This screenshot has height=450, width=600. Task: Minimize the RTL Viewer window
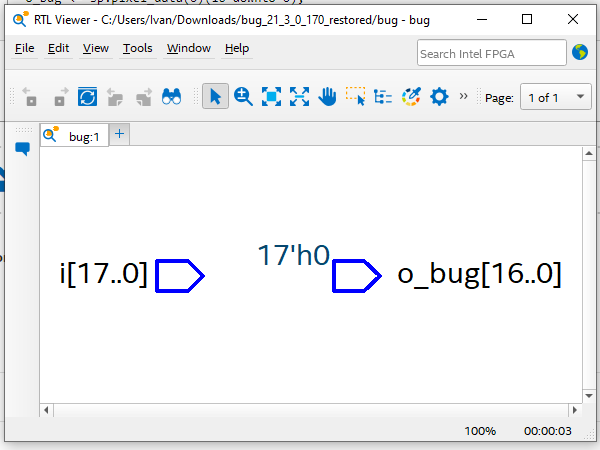pyautogui.click(x=482, y=19)
